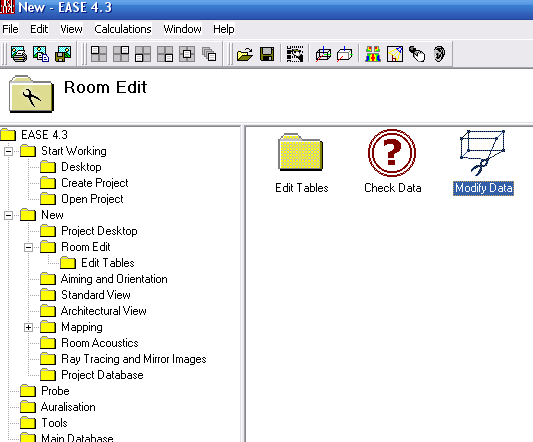Open the Calculations menu
Image resolution: width=533 pixels, height=442 pixels.
123,29
